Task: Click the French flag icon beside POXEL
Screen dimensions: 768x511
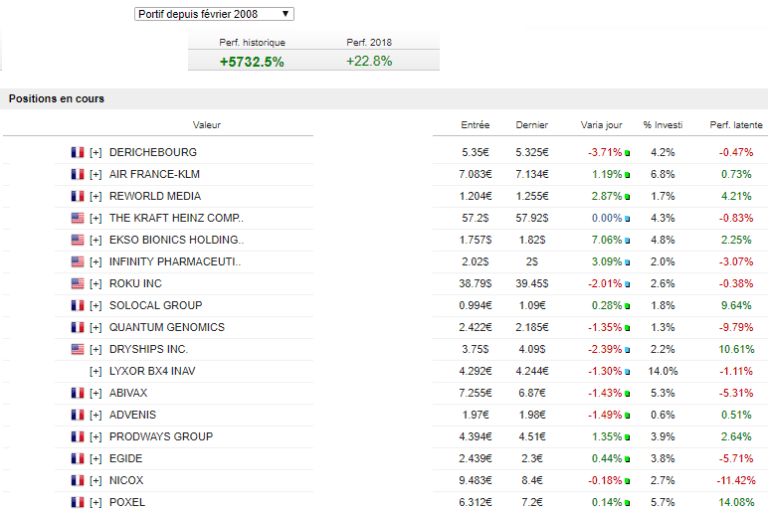Action: coord(77,502)
